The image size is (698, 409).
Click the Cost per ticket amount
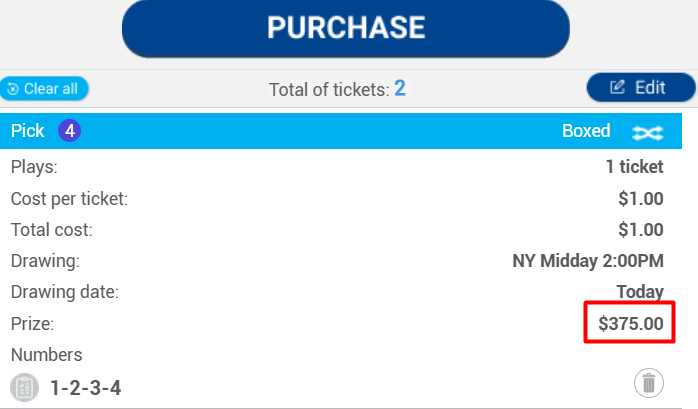tap(640, 199)
